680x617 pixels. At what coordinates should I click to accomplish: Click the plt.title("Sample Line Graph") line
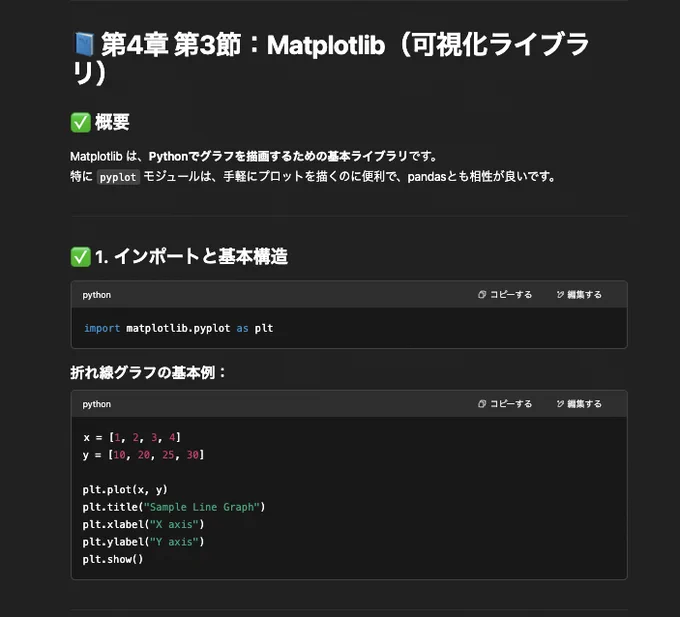point(174,507)
